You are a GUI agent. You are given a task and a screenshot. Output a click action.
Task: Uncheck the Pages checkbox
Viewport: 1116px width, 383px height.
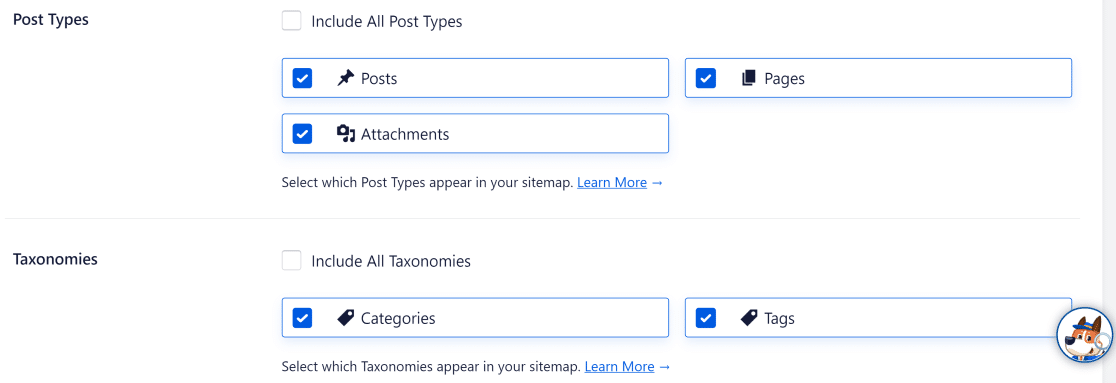(x=705, y=78)
